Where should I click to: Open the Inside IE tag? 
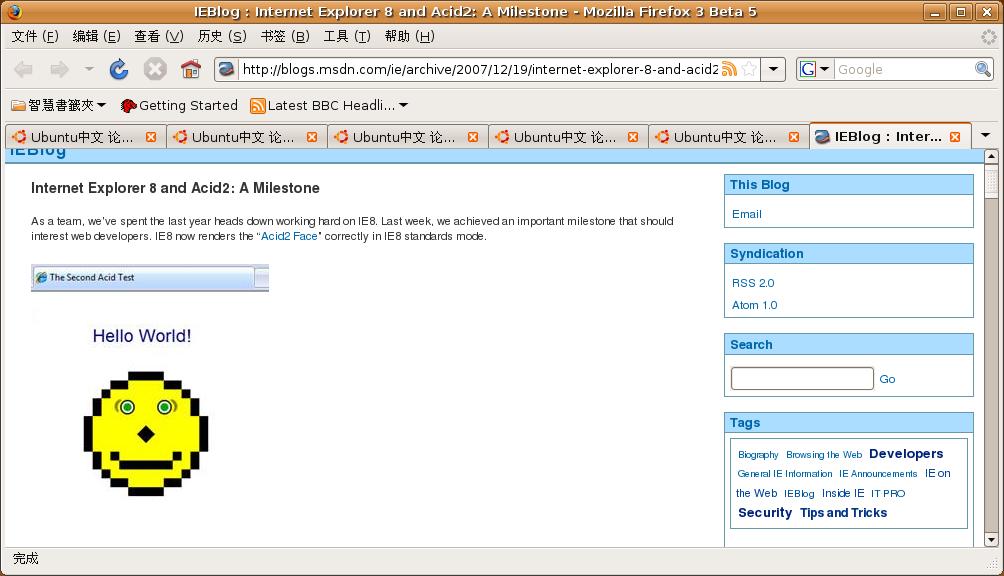[843, 493]
